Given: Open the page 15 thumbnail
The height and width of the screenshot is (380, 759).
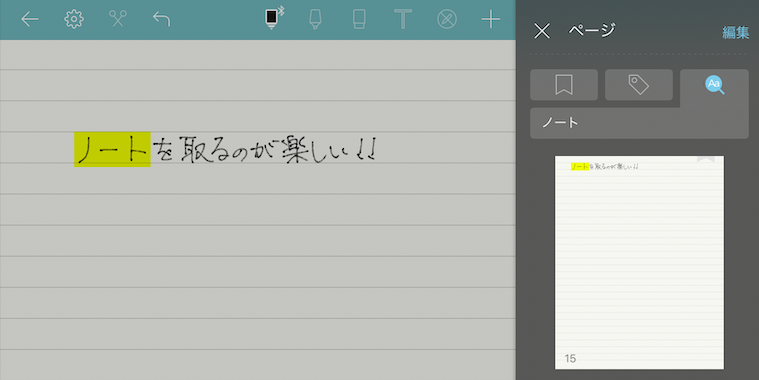Looking at the screenshot, I should 639,262.
